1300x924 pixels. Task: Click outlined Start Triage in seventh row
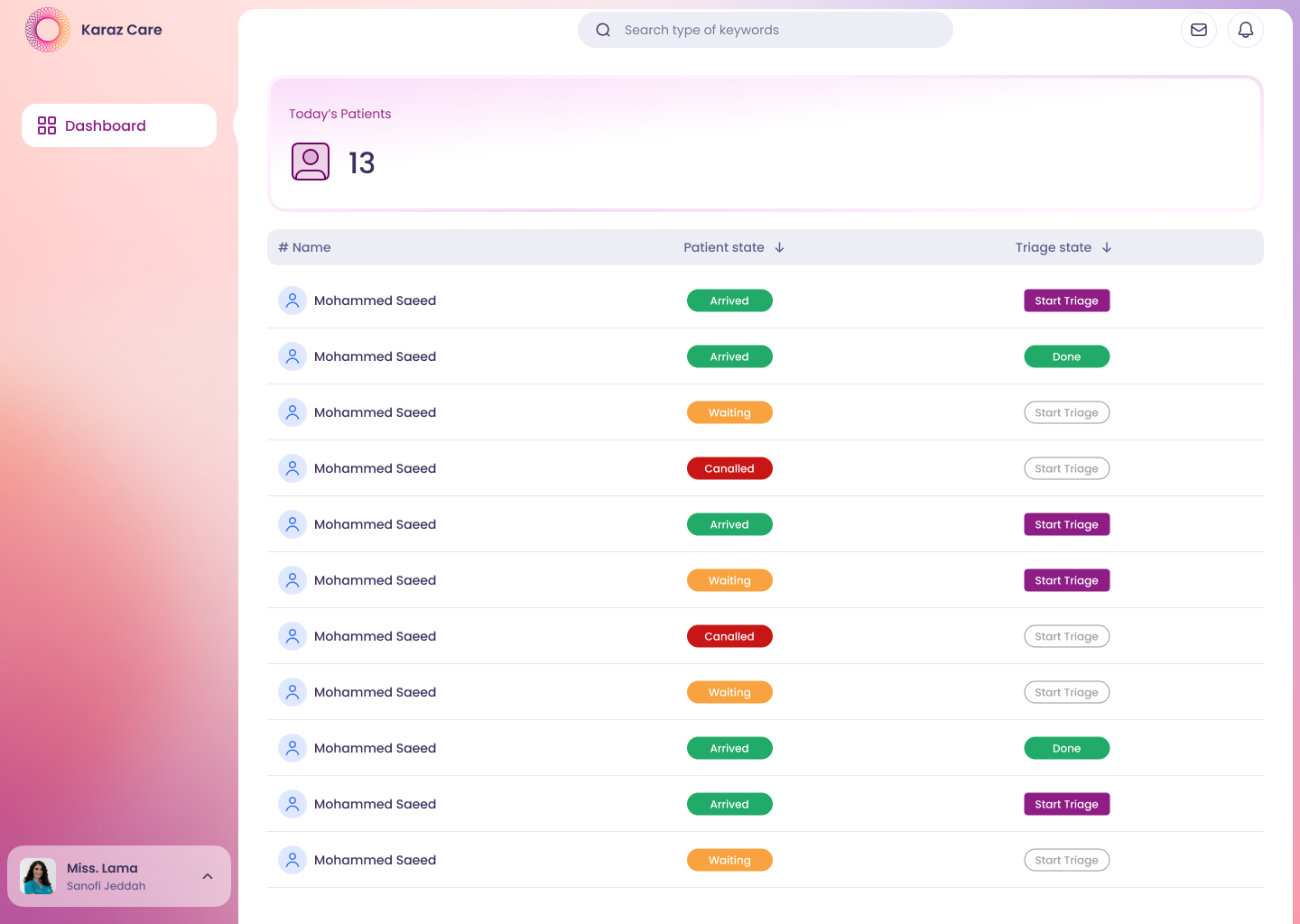click(1066, 636)
